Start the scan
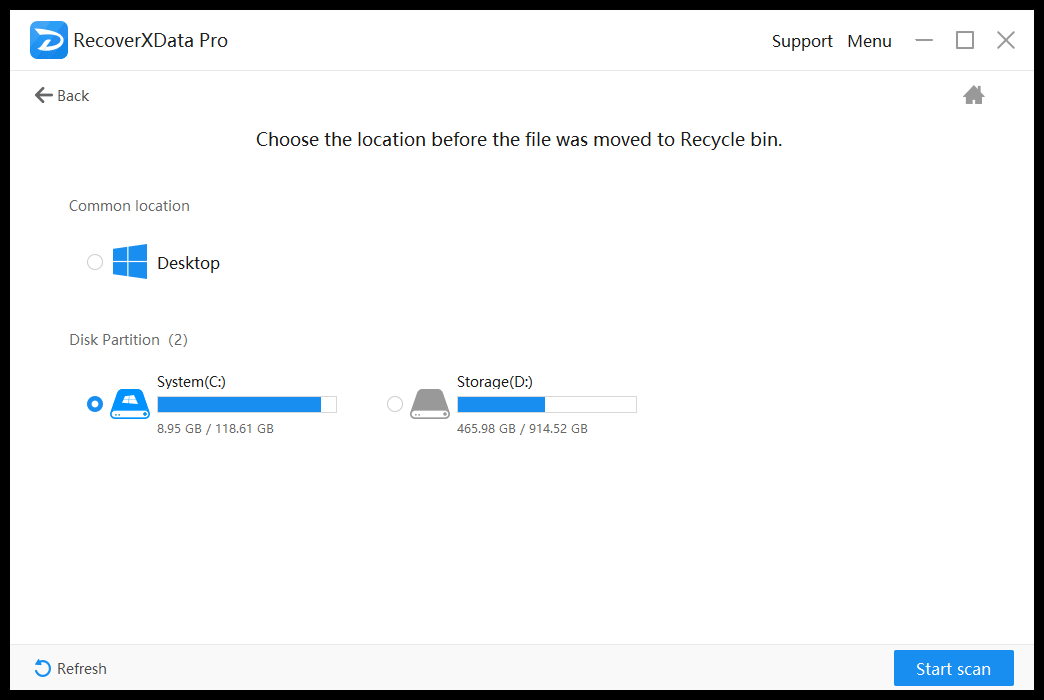The width and height of the screenshot is (1044, 700). pyautogui.click(x=953, y=668)
